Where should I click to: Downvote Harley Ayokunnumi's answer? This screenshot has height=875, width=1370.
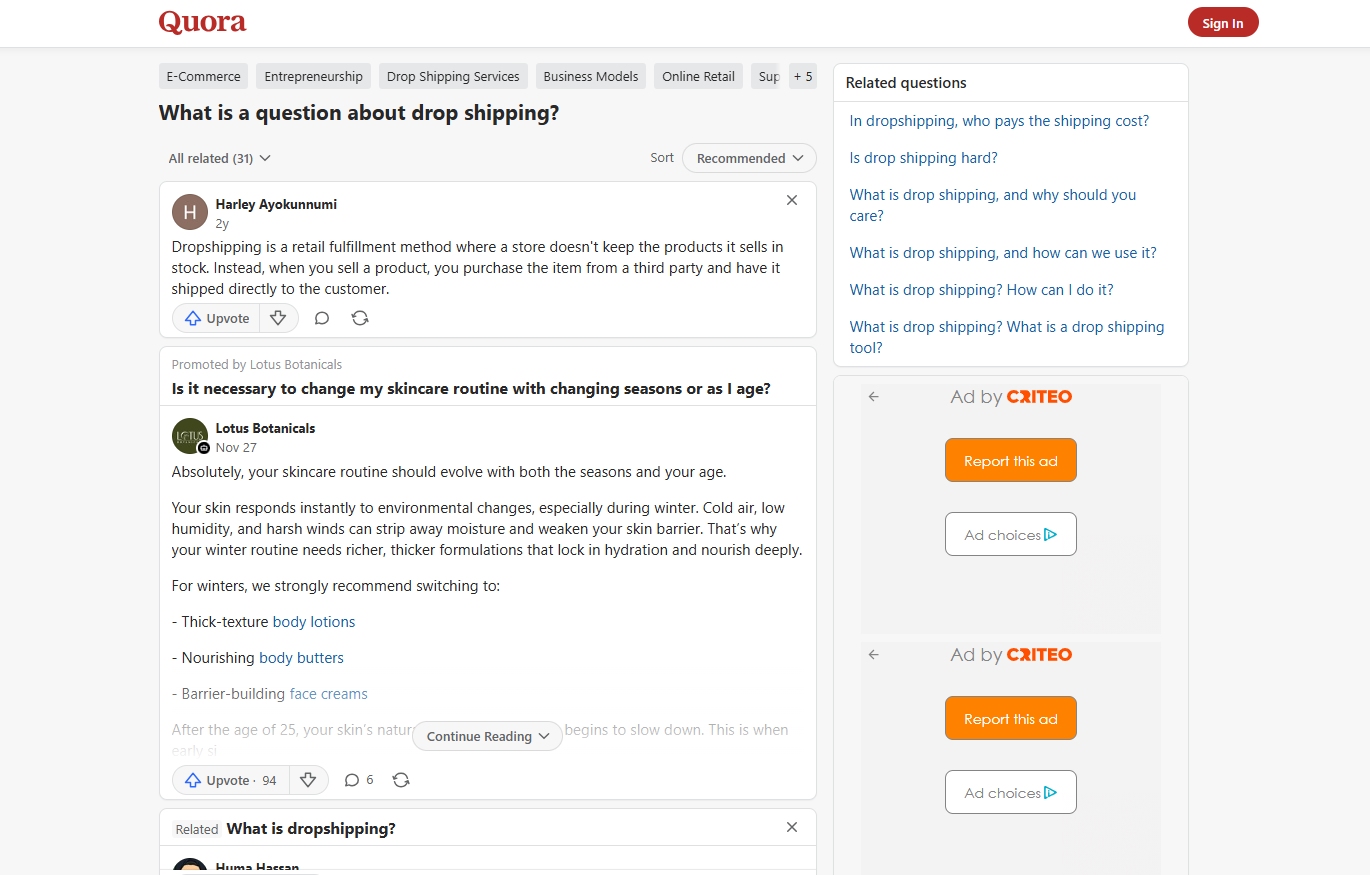pyautogui.click(x=278, y=317)
